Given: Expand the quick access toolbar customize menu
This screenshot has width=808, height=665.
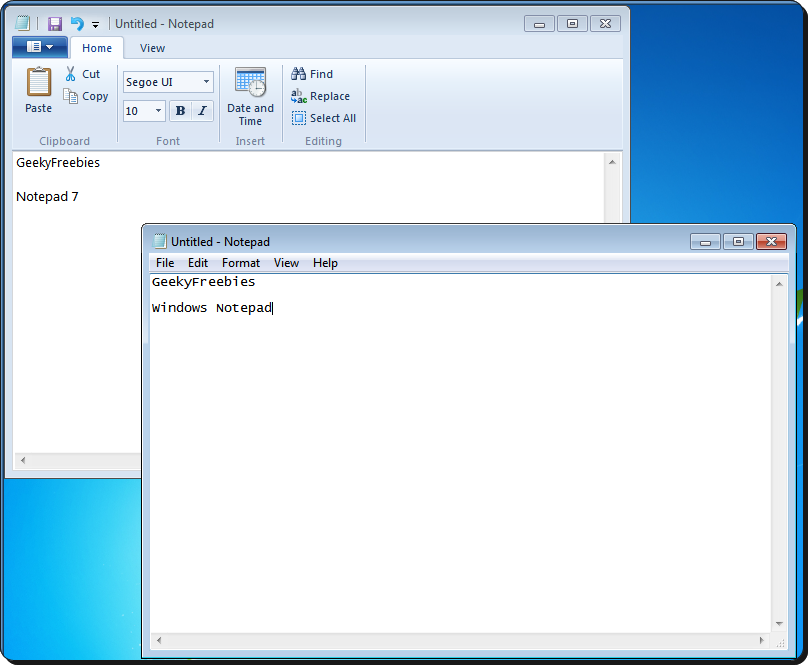Looking at the screenshot, I should coord(95,23).
